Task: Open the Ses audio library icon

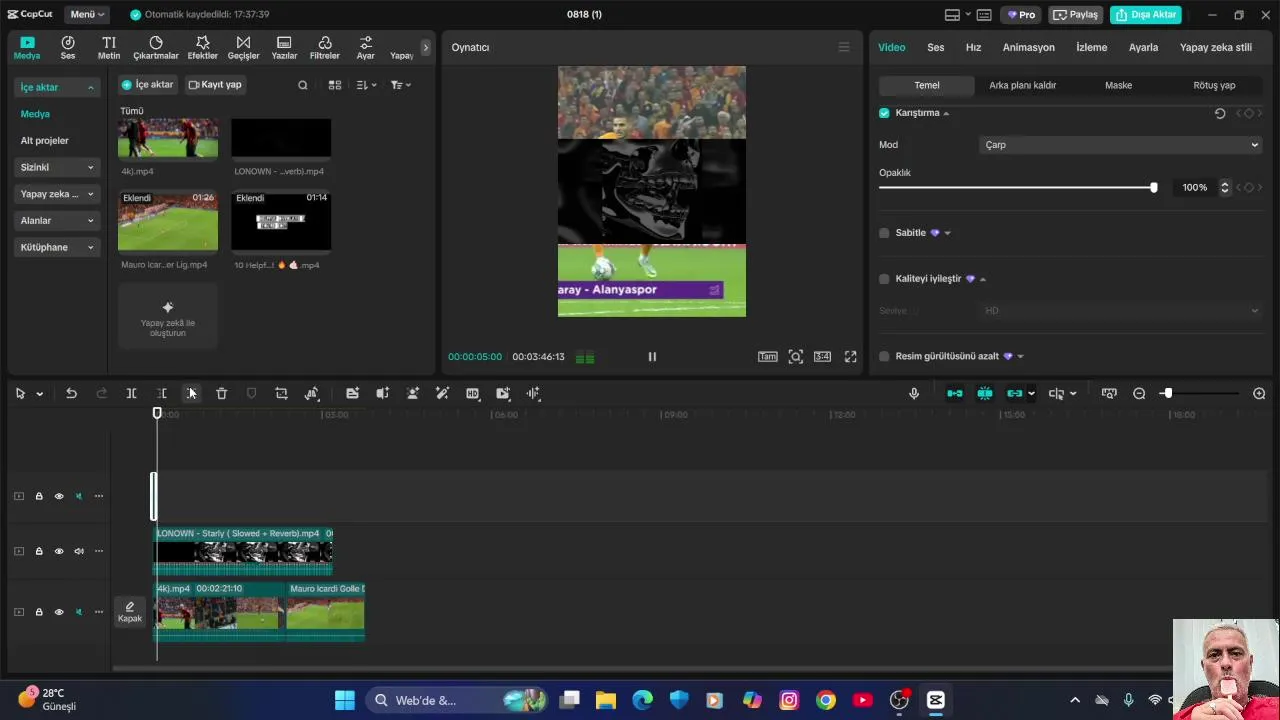Action: pyautogui.click(x=67, y=47)
